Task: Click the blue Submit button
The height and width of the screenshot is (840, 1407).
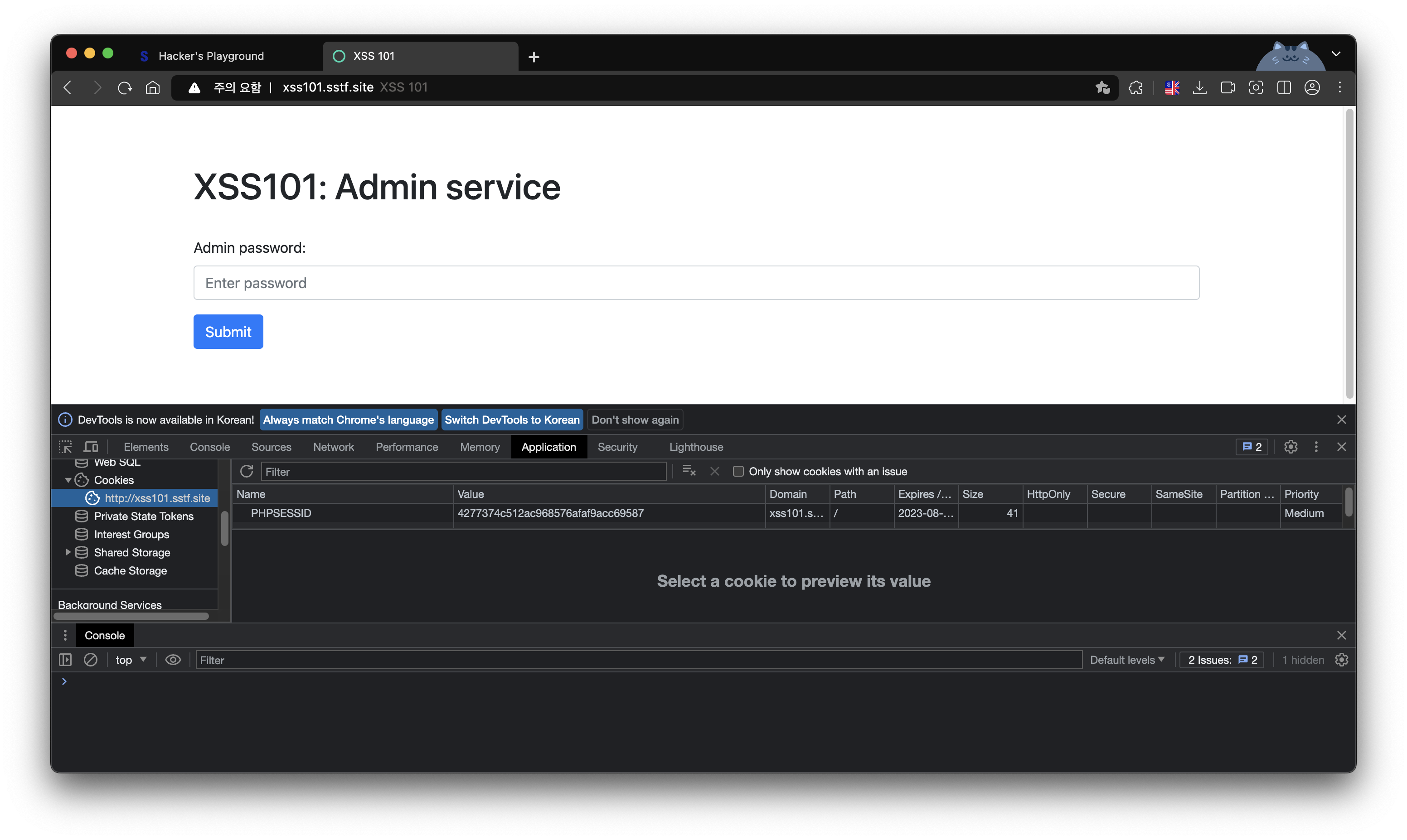Action: click(x=228, y=332)
